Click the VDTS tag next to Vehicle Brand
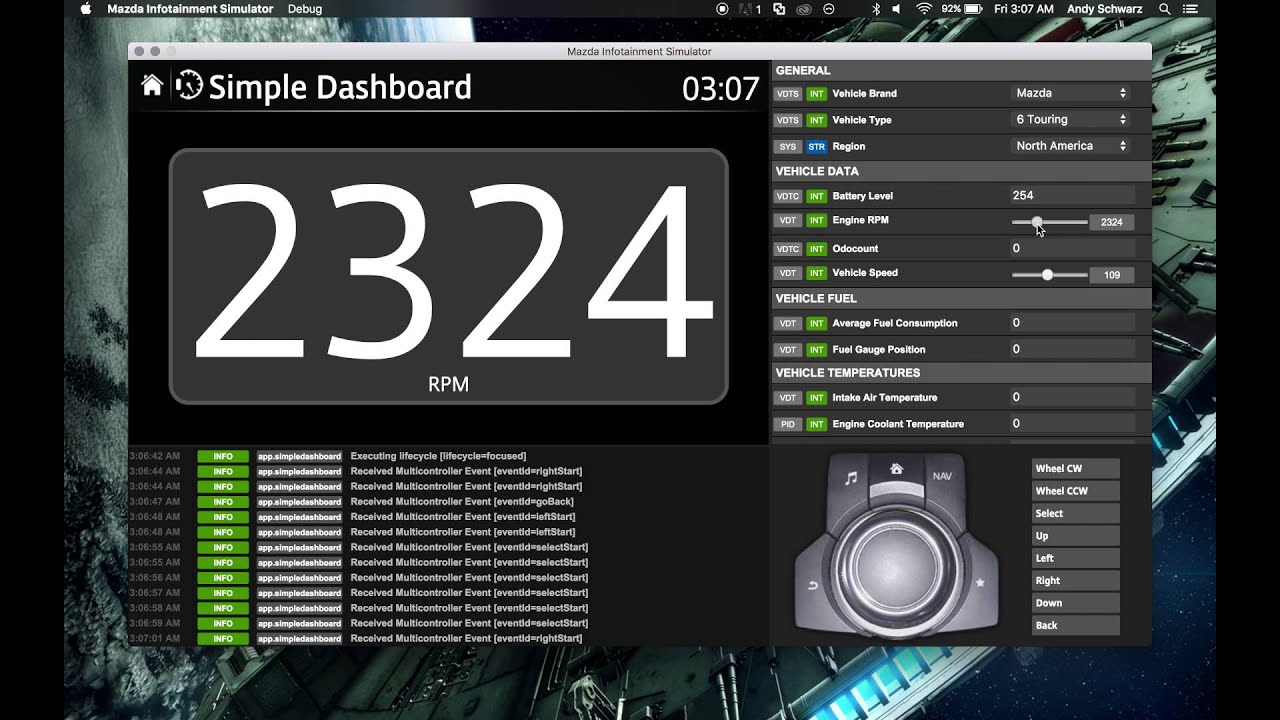Viewport: 1280px width, 720px height. pyautogui.click(x=788, y=94)
